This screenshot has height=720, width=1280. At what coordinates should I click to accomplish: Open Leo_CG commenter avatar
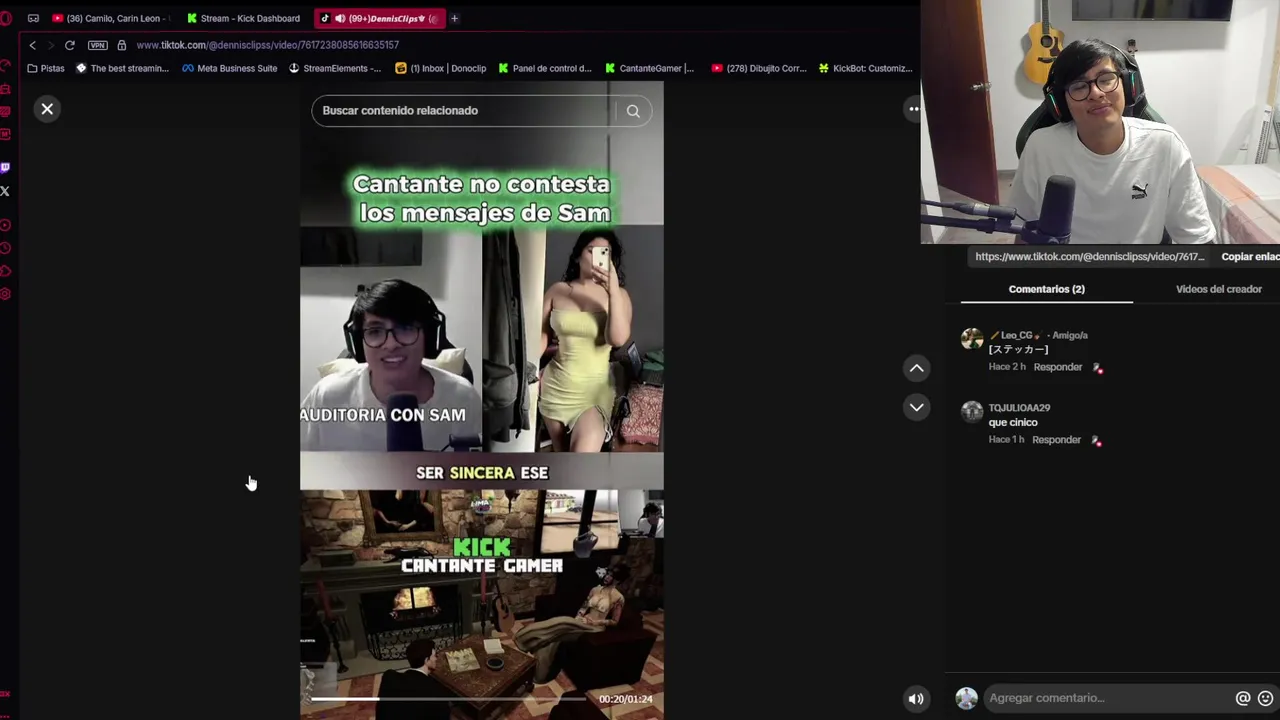pos(972,338)
